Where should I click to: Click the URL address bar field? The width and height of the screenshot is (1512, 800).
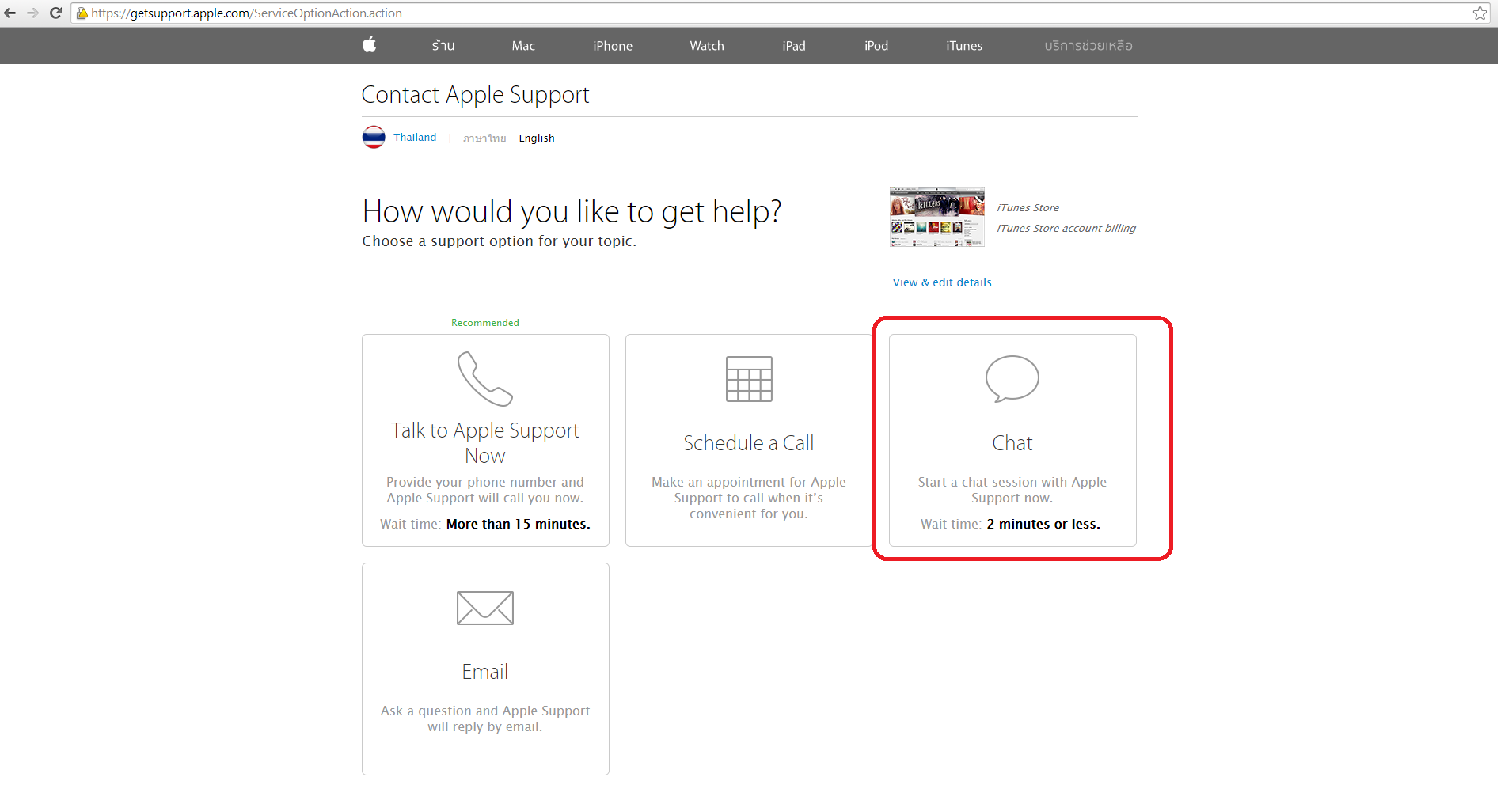point(780,13)
